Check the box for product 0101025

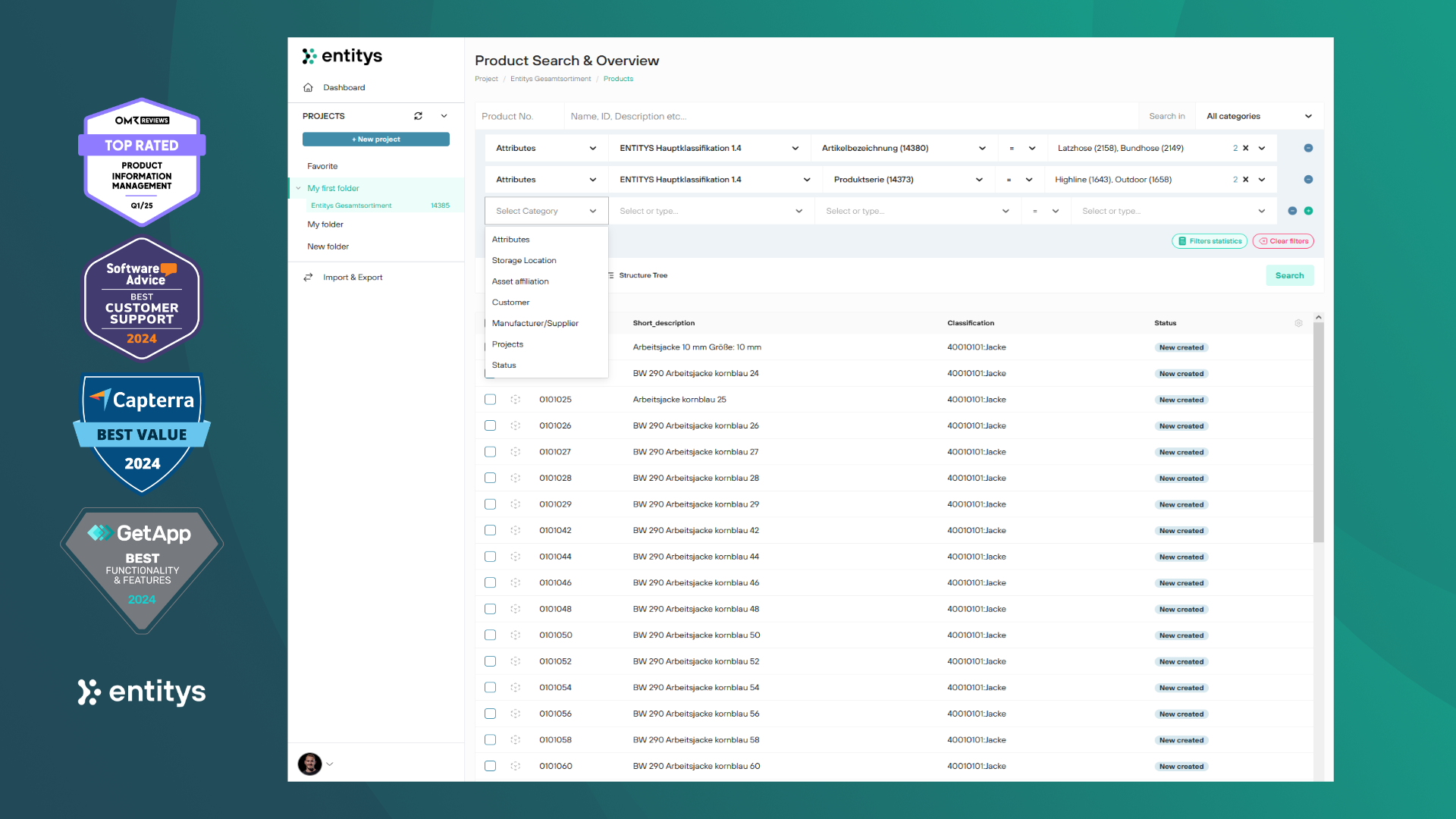point(490,400)
